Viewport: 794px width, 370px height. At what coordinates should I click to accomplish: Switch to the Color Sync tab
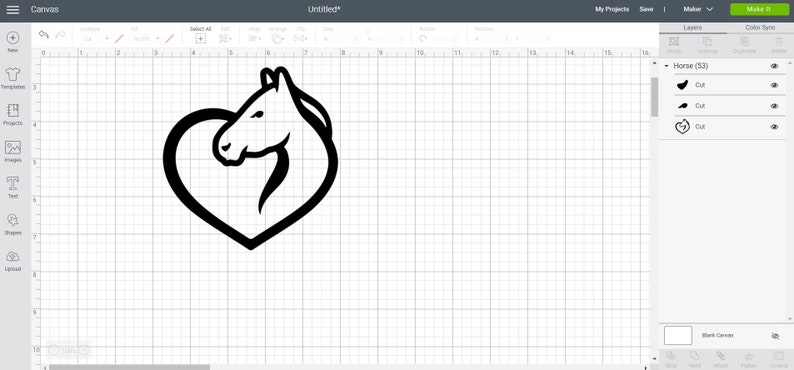click(x=760, y=28)
